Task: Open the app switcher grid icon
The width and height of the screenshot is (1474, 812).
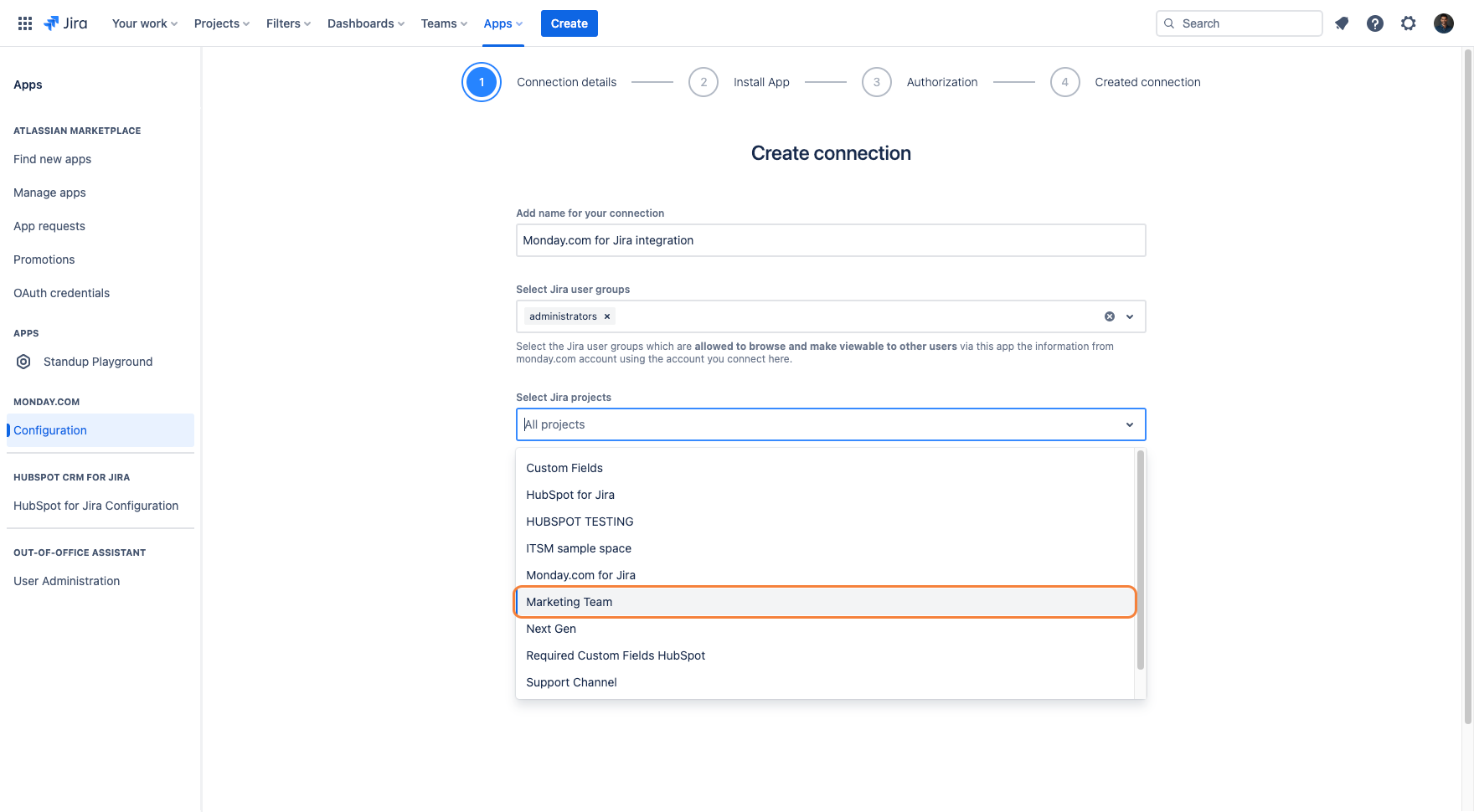Action: click(x=25, y=23)
